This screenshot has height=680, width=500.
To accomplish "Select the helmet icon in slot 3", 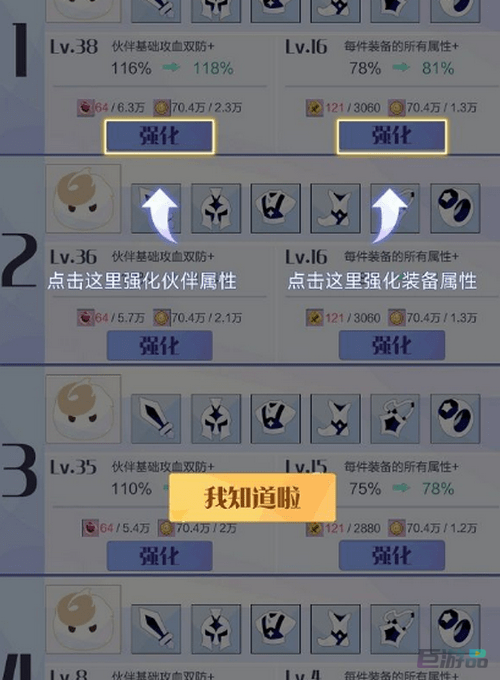I will coord(216,418).
